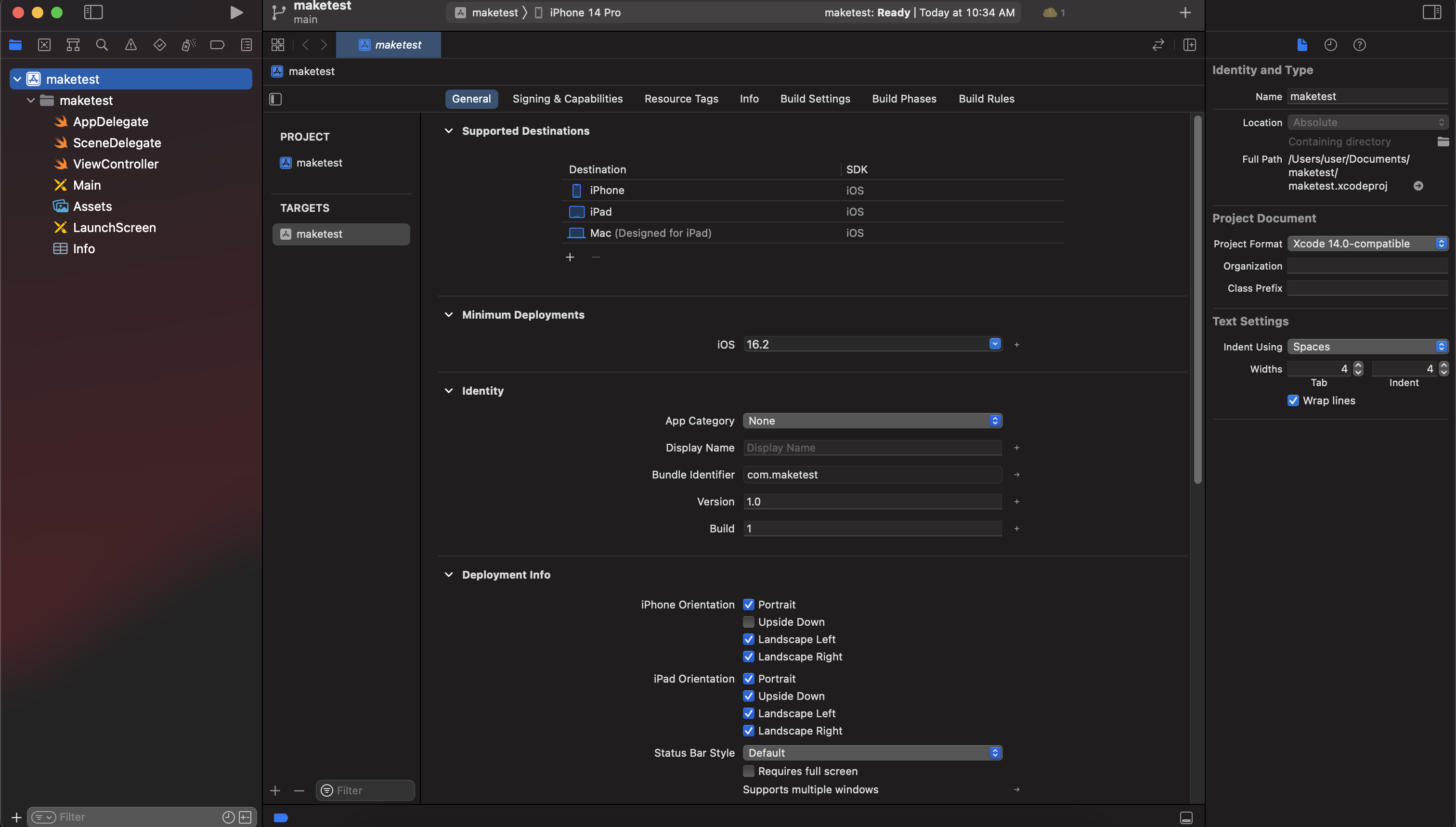Open the iOS 16.2 deployment version dropdown
Viewport: 1456px width, 827px height.
coord(995,344)
